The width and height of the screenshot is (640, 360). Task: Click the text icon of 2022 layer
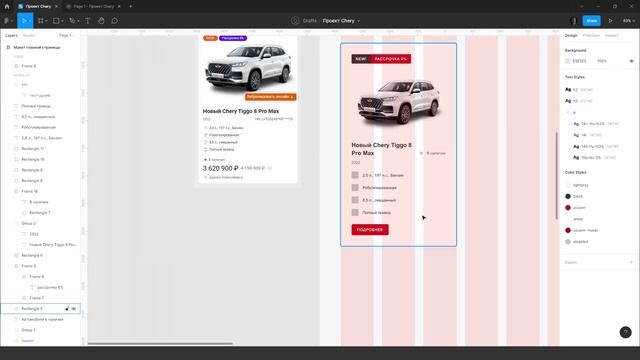24,234
